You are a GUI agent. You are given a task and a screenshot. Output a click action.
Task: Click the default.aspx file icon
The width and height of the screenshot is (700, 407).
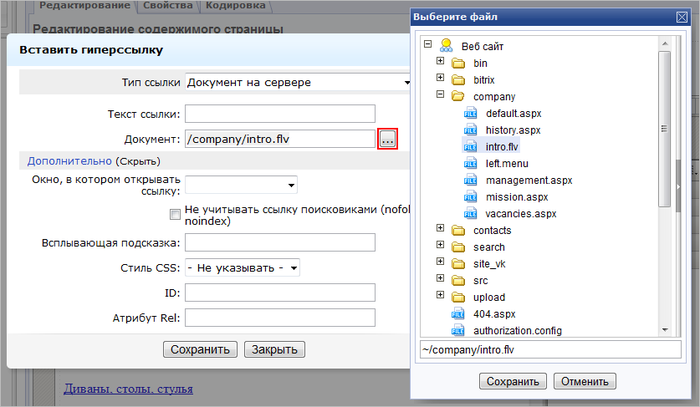pos(471,113)
